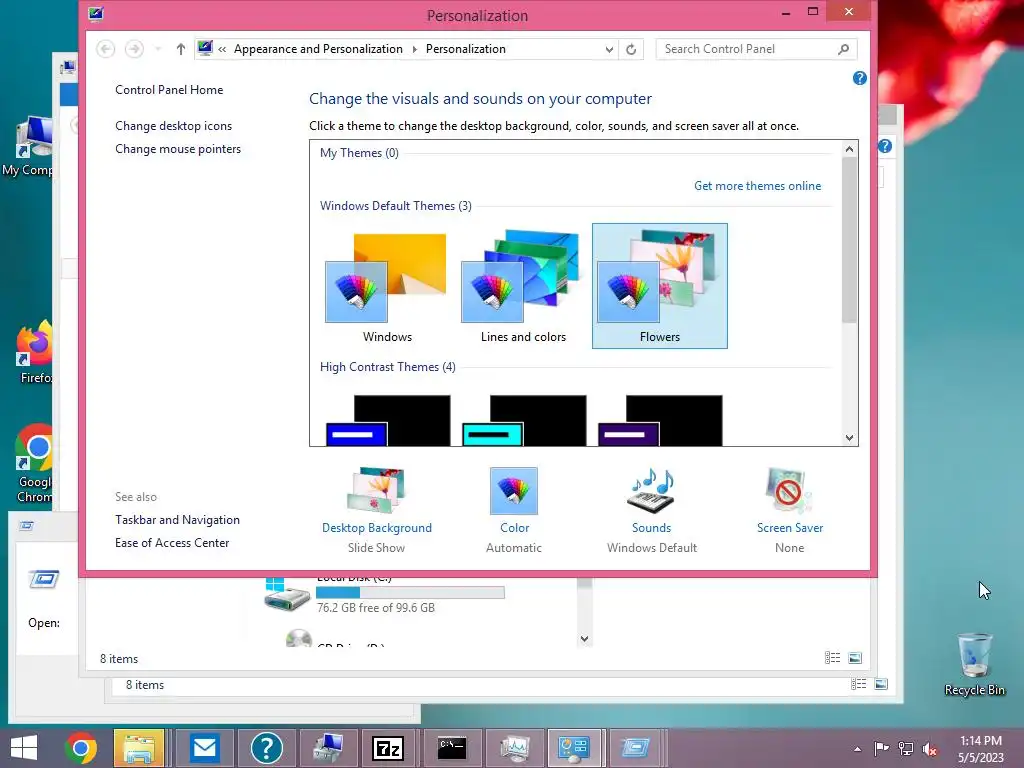This screenshot has height=768, width=1024.
Task: Launch Google Chrome from the taskbar
Action: [x=81, y=748]
